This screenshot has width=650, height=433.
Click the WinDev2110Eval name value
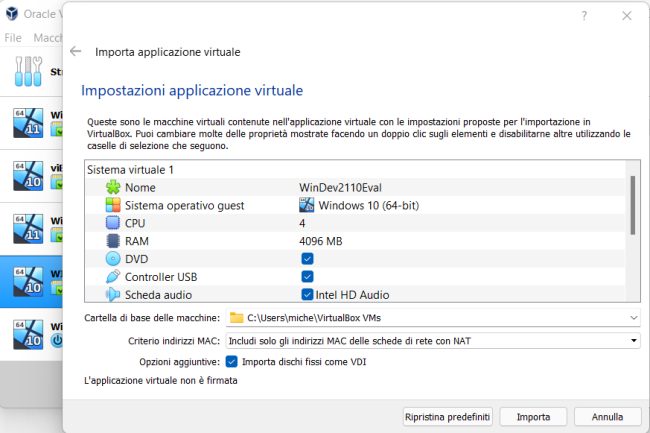tap(340, 187)
